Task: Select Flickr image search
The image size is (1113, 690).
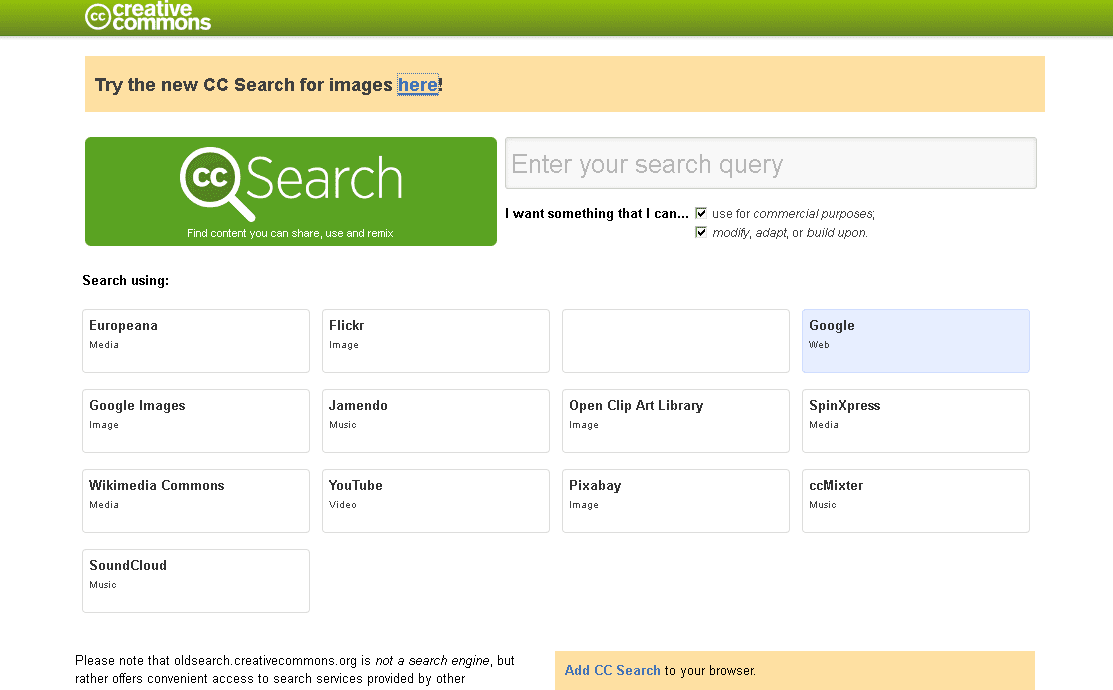Action: (436, 341)
